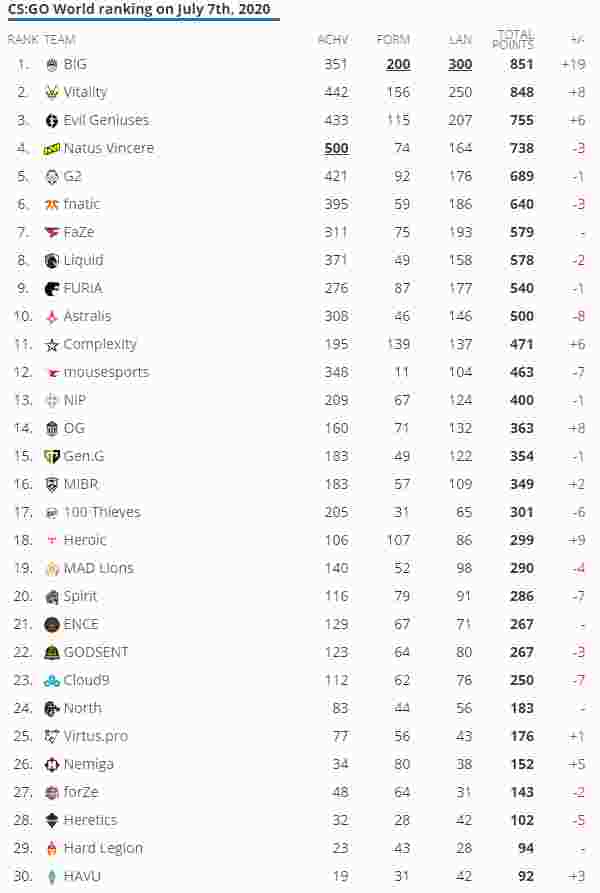The width and height of the screenshot is (600, 893).
Task: Click the BIG team logo icon
Action: coord(52,64)
